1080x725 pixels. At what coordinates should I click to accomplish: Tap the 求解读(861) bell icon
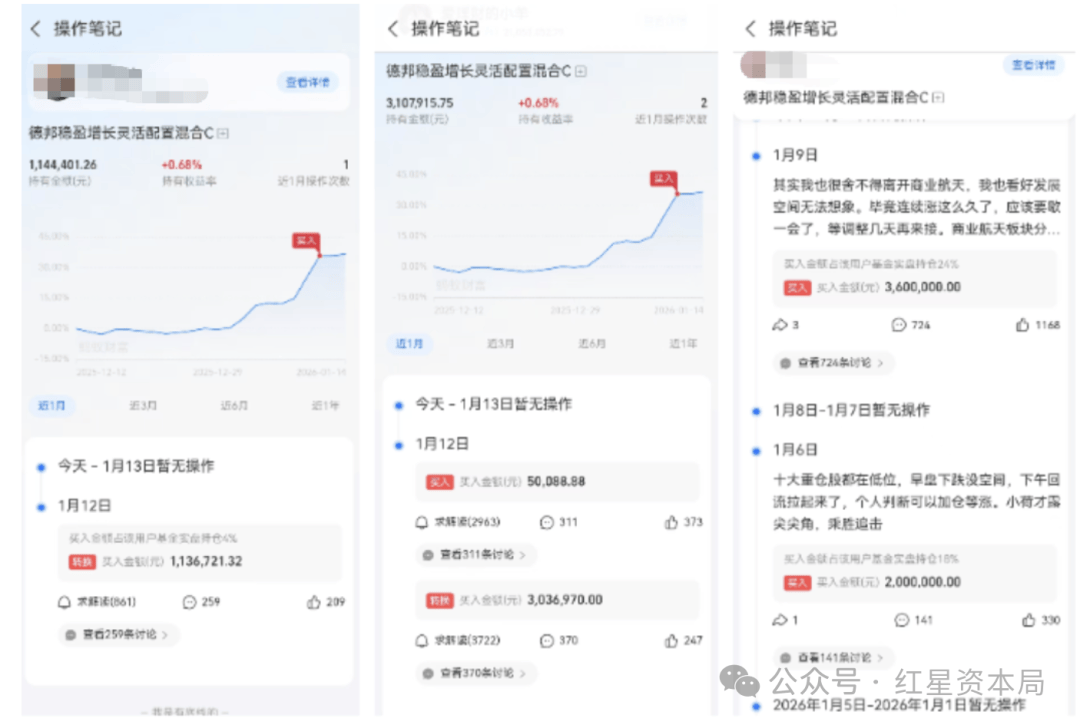pos(65,602)
